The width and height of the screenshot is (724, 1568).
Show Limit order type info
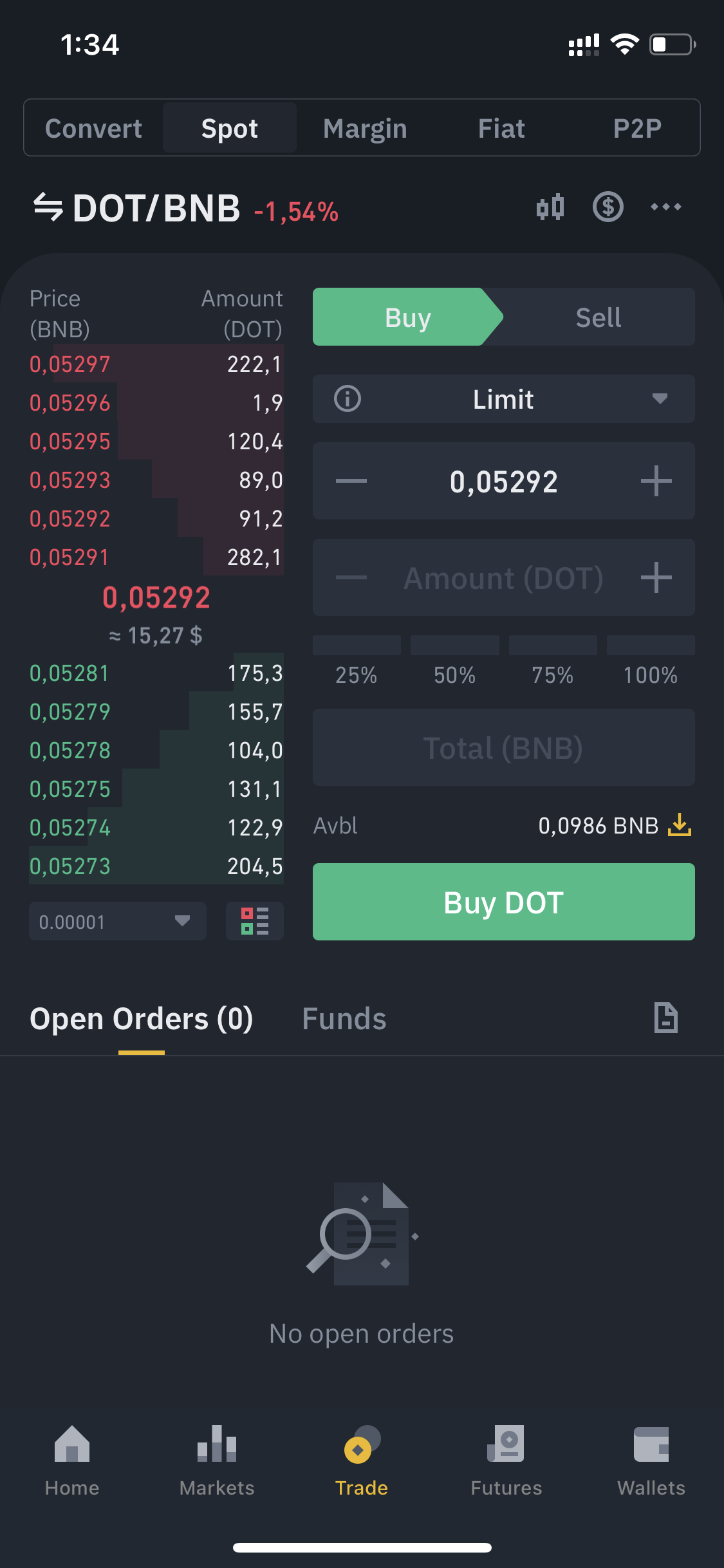tap(348, 398)
